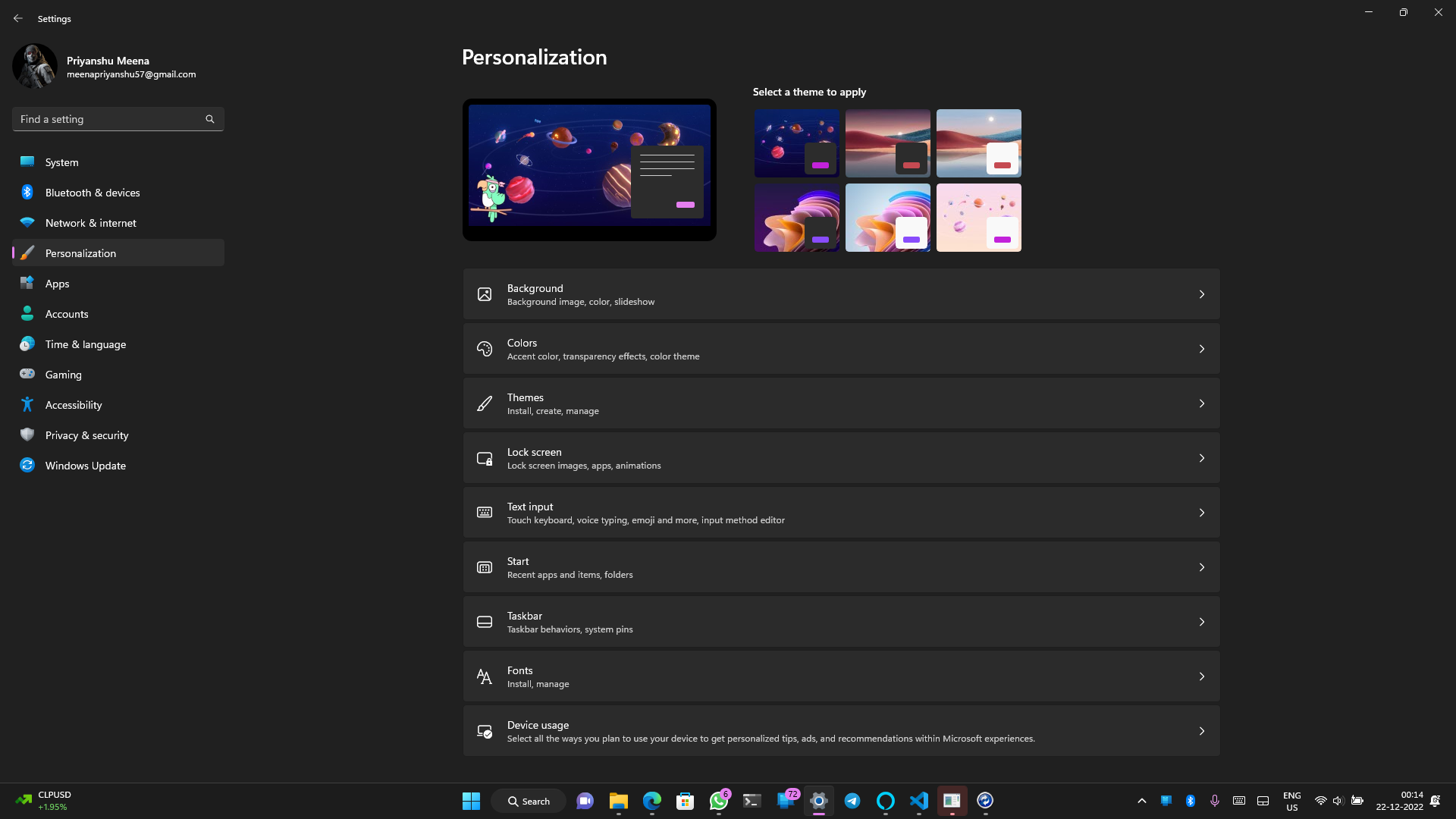Screen dimensions: 1456x819
Task: Expand the Background settings row chevron
Action: tap(1202, 294)
